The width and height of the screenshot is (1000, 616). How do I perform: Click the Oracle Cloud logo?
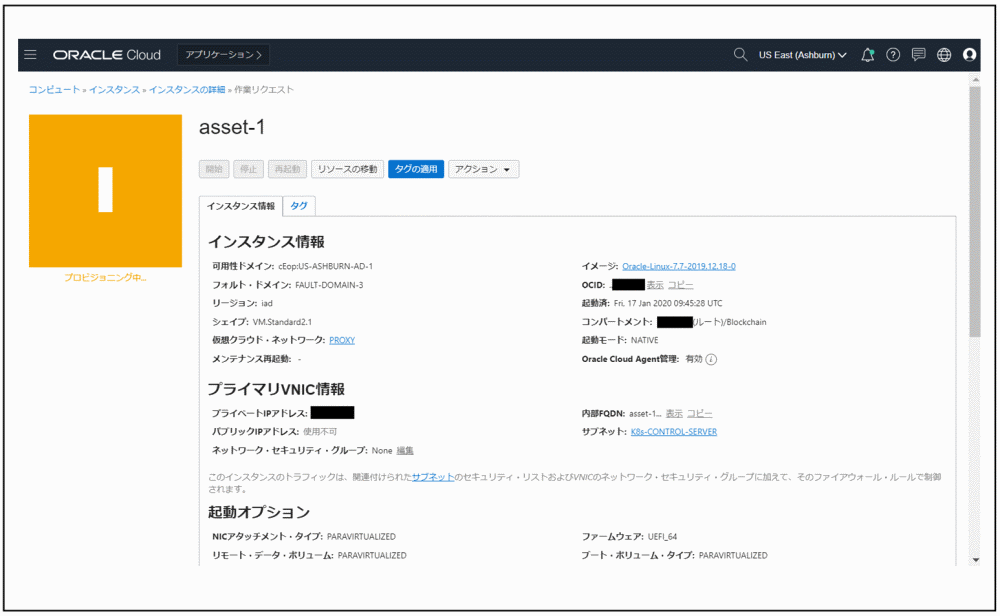tap(107, 55)
